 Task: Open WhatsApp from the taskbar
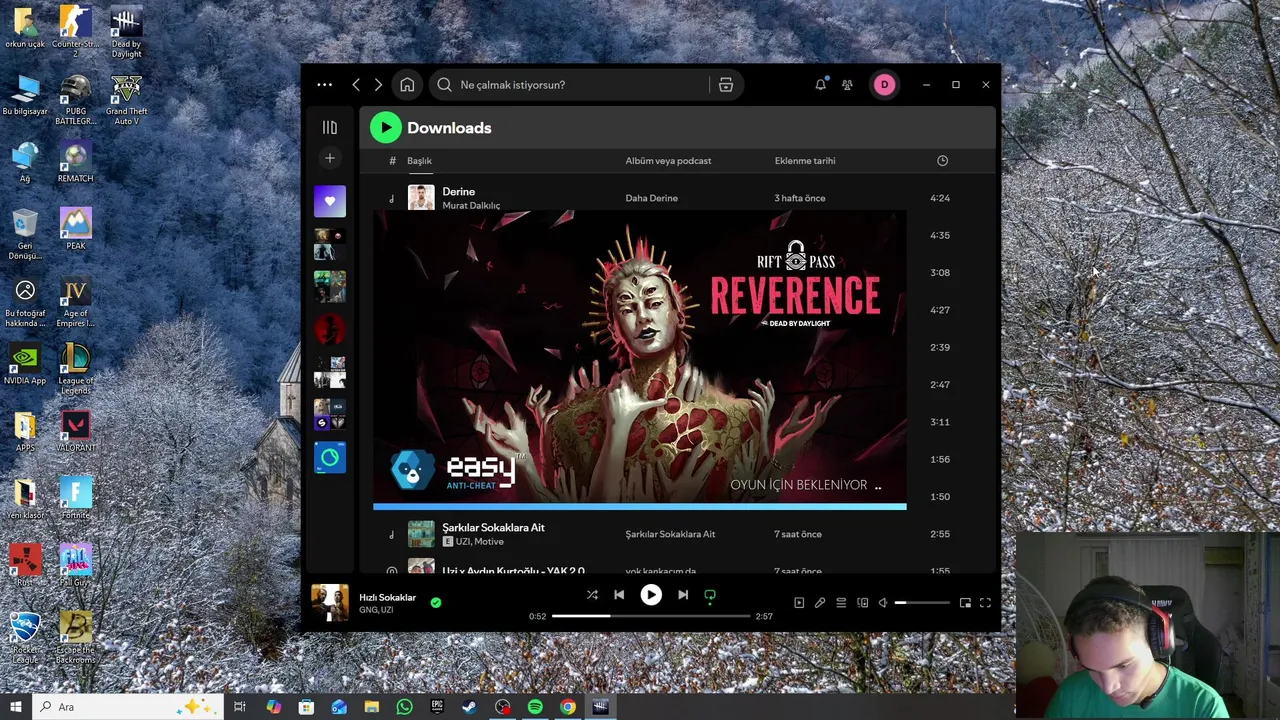click(x=404, y=707)
